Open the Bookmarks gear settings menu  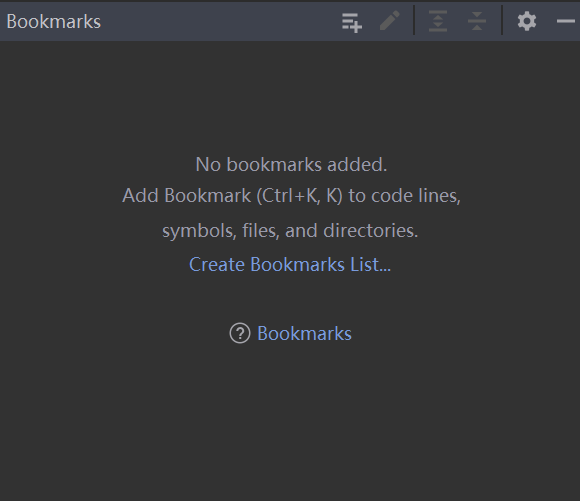pyautogui.click(x=527, y=21)
